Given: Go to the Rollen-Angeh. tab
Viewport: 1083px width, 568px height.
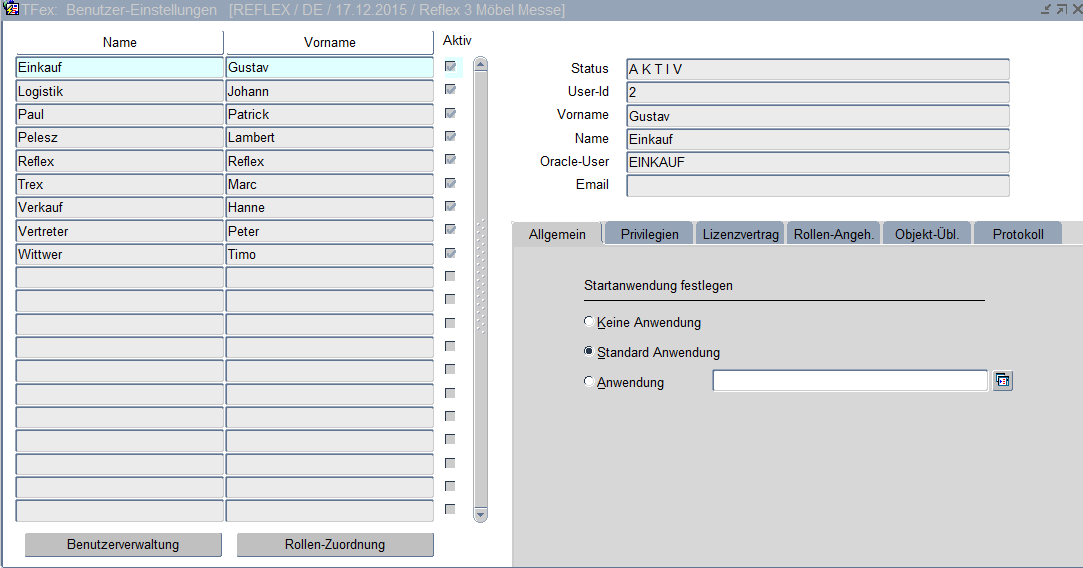Looking at the screenshot, I should (x=834, y=234).
